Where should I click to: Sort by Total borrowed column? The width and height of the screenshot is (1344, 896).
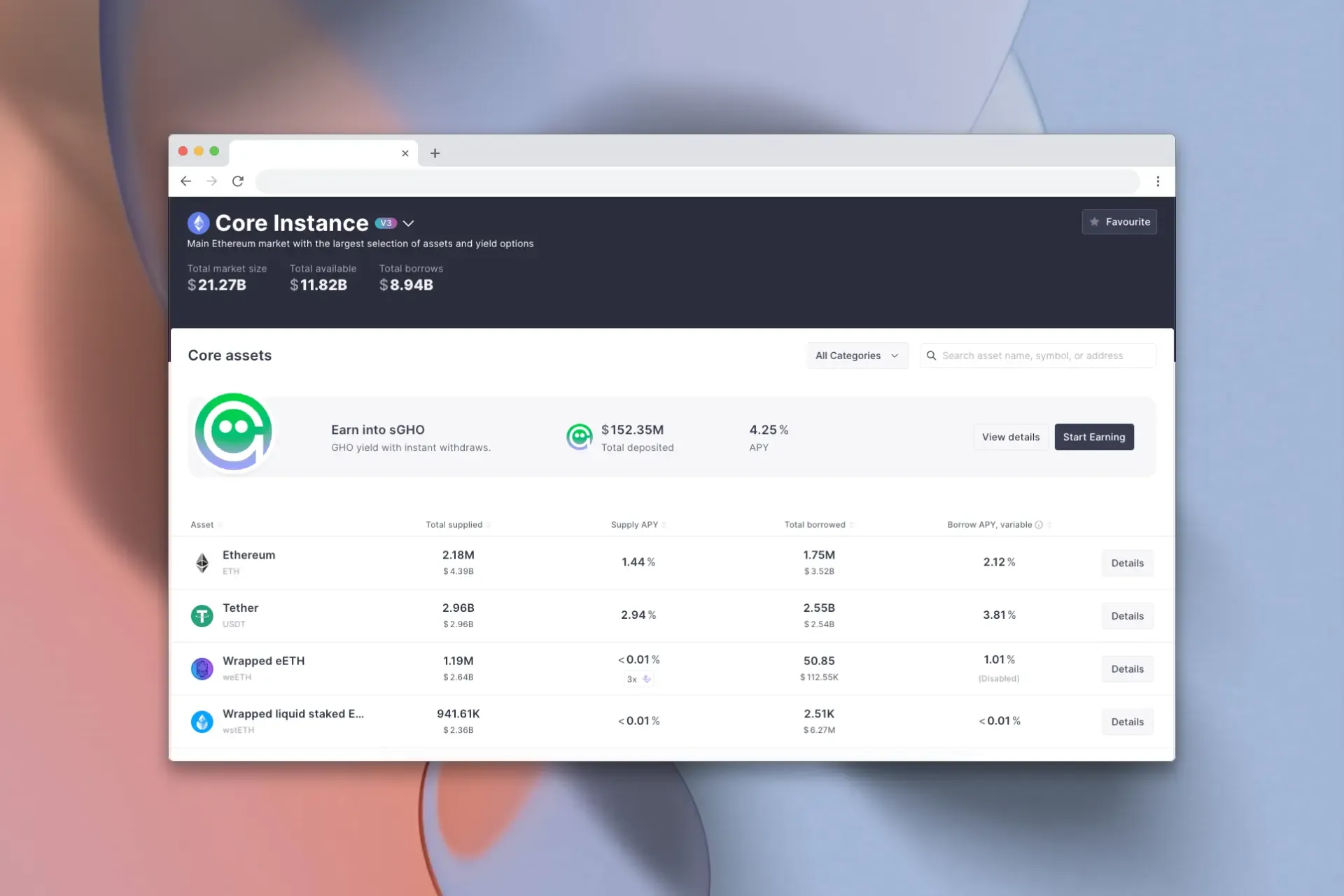point(818,524)
